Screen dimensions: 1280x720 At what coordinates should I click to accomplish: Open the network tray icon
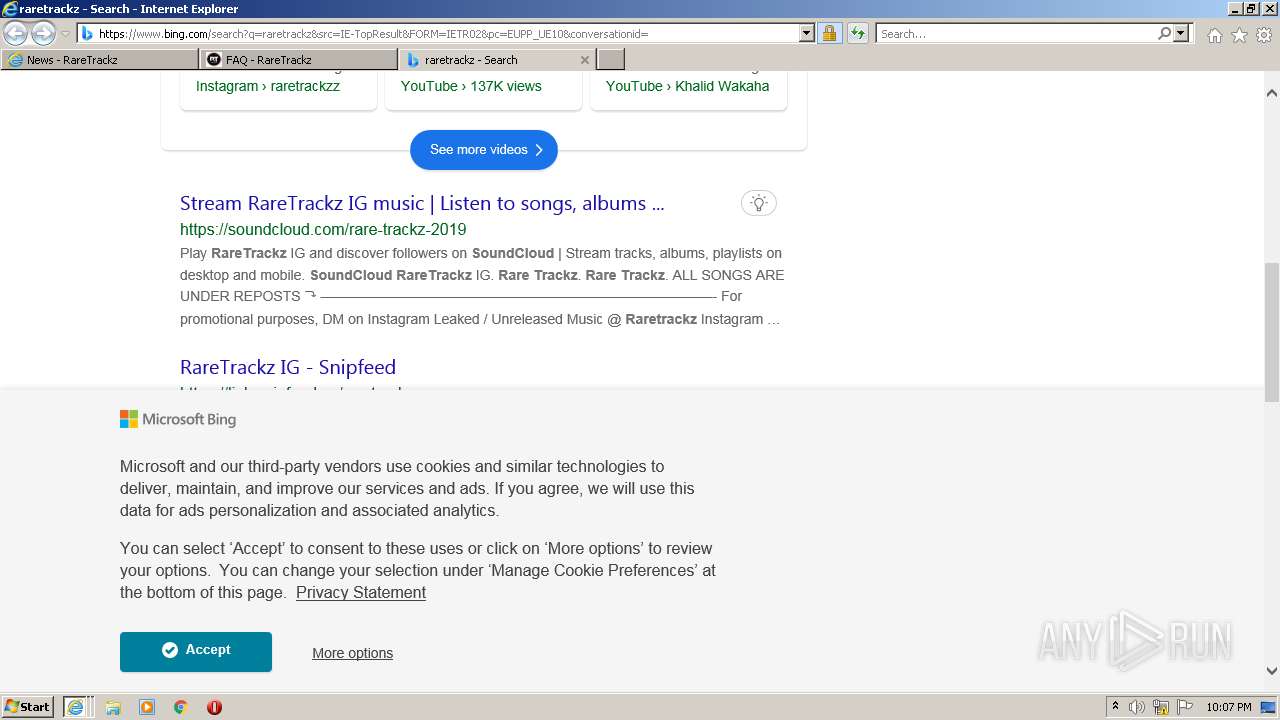[x=1161, y=707]
